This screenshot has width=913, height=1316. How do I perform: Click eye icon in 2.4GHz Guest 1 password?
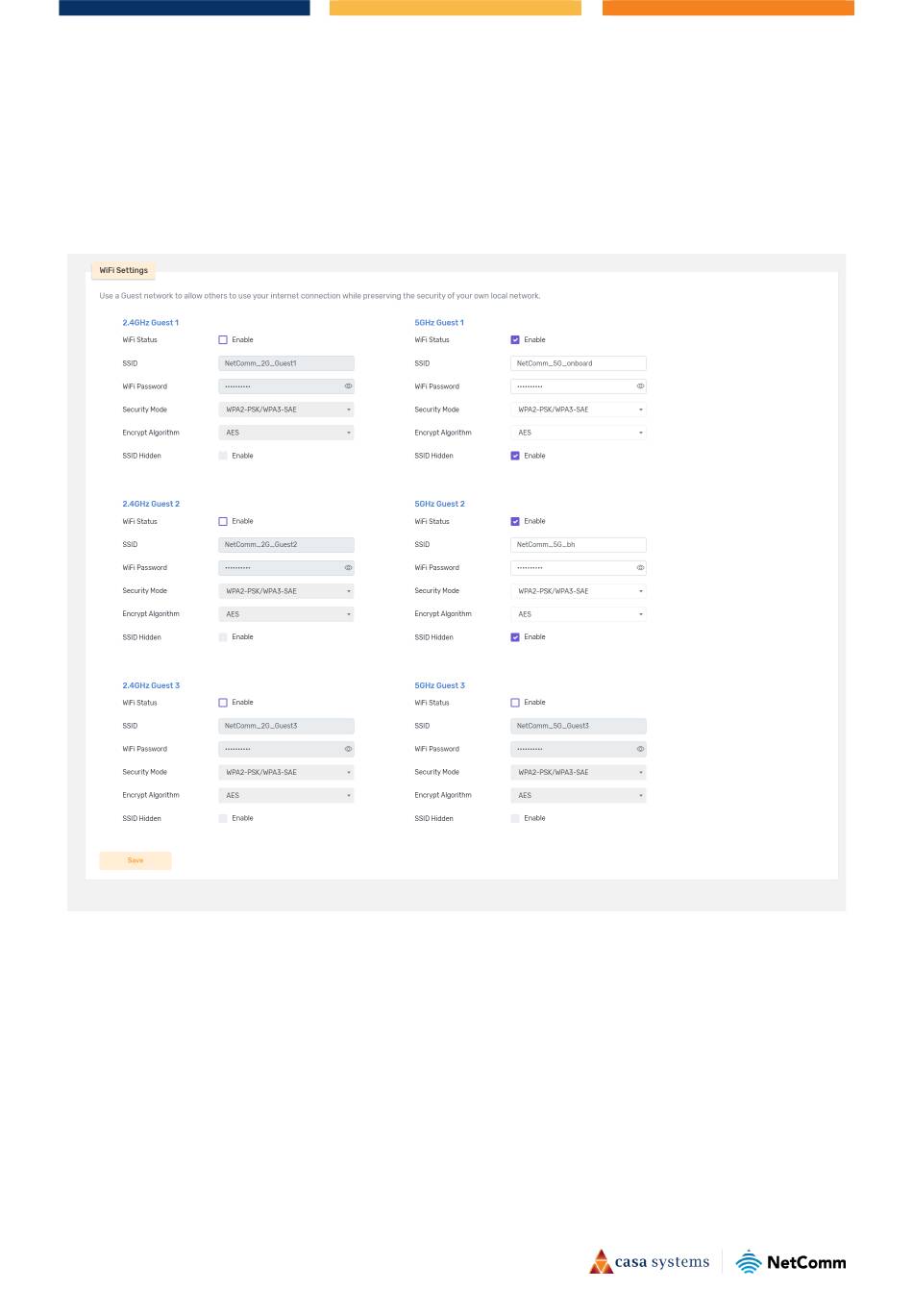(348, 386)
